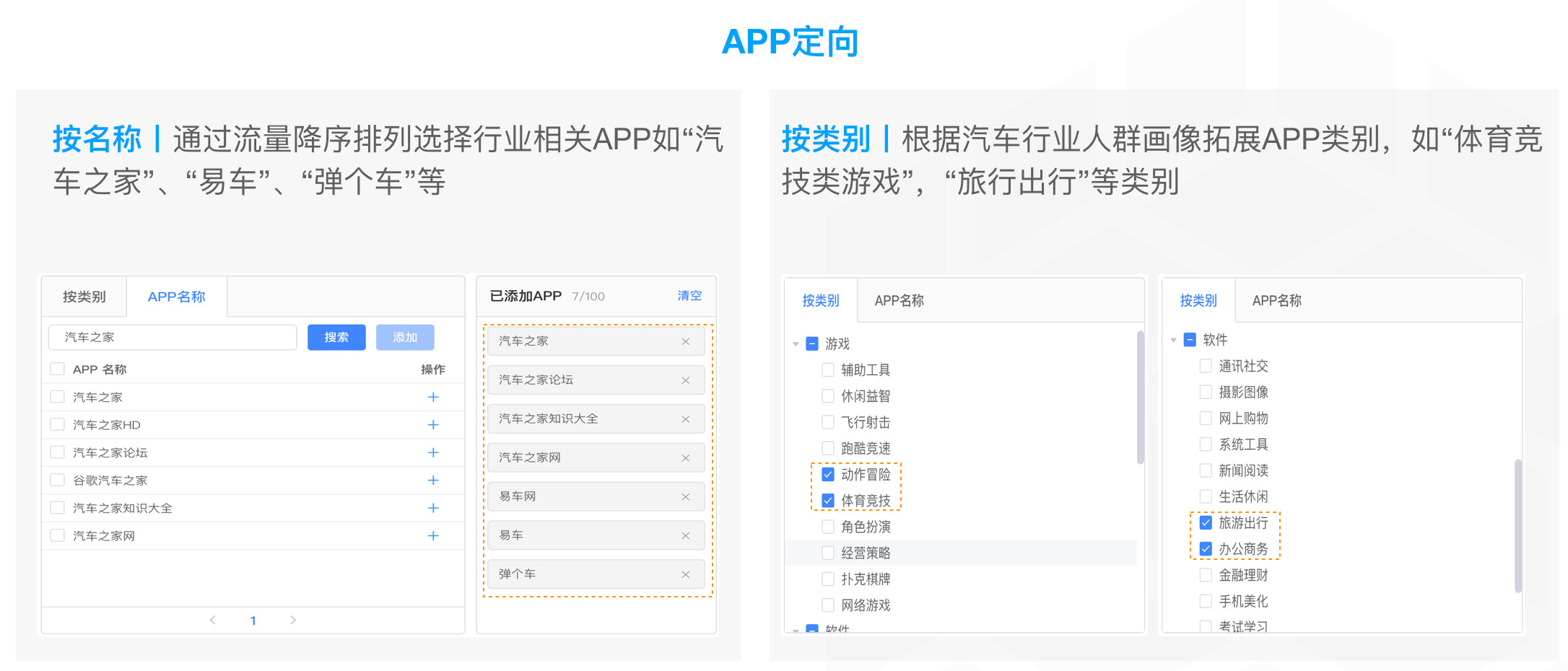
Task: Add 谷歌汽车之家 using its plus icon
Action: pos(433,480)
